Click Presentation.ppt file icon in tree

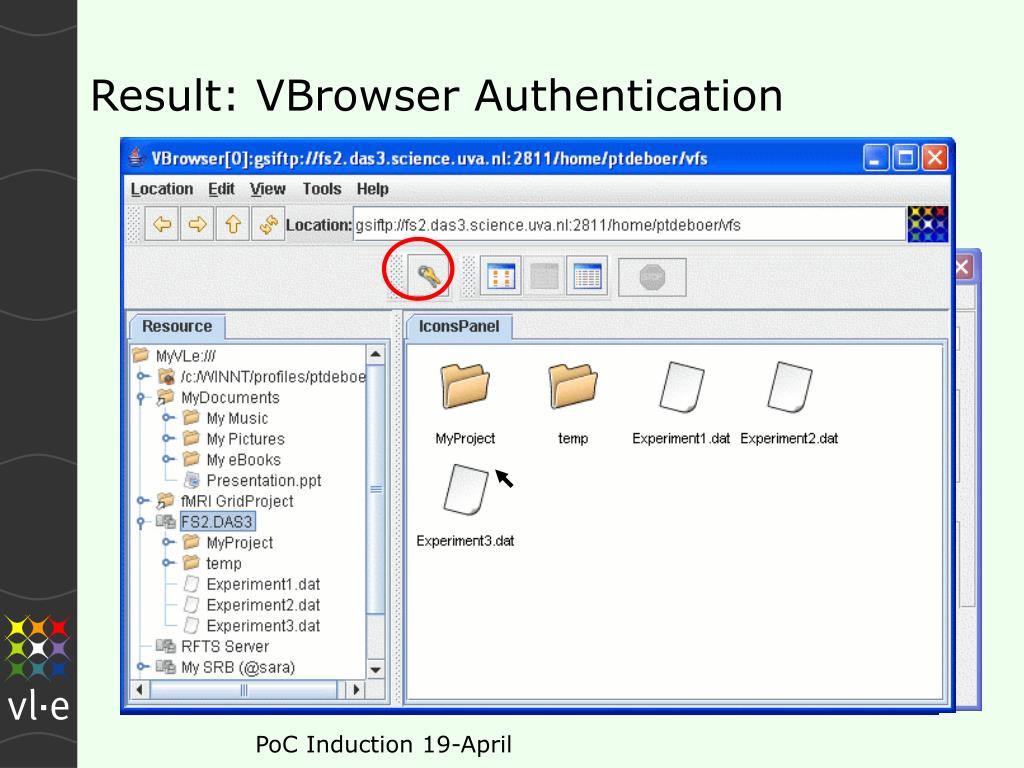pos(191,480)
